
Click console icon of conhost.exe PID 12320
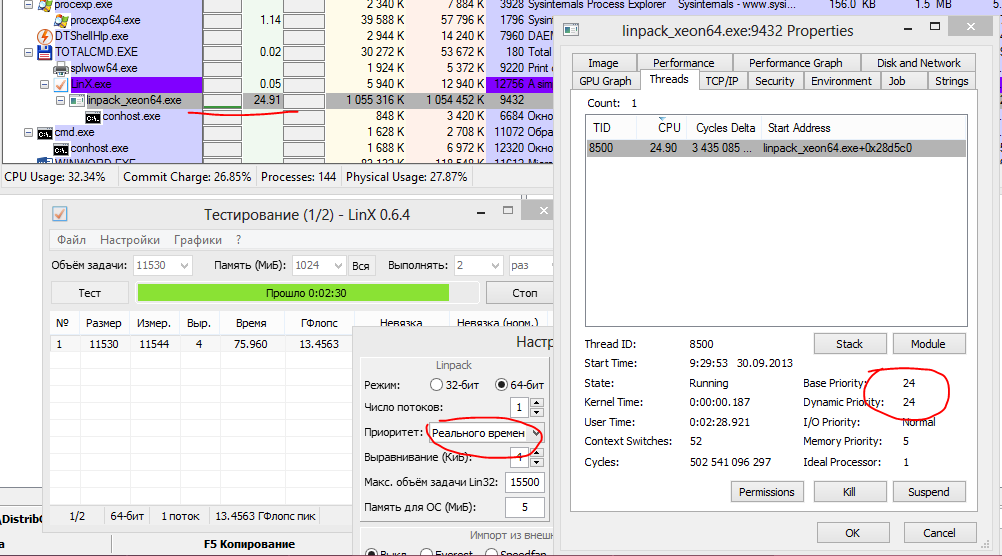pos(61,149)
